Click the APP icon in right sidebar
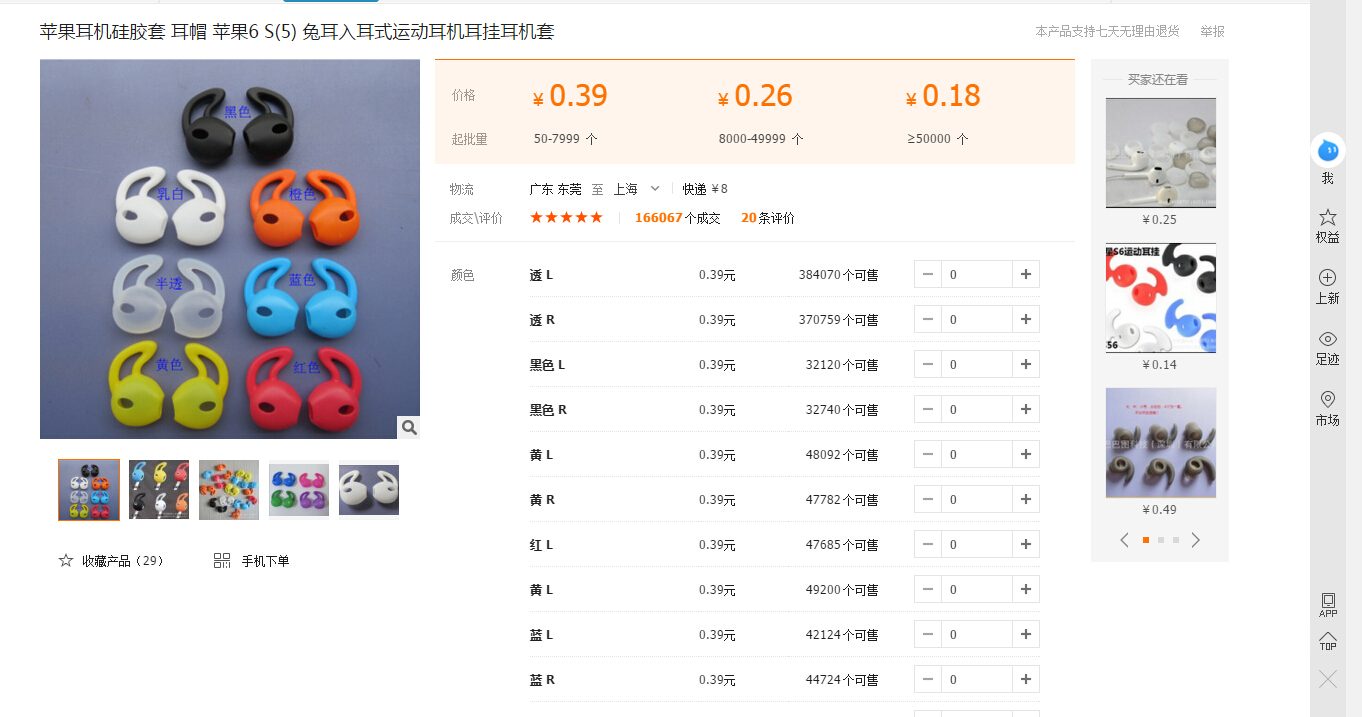 point(1328,605)
